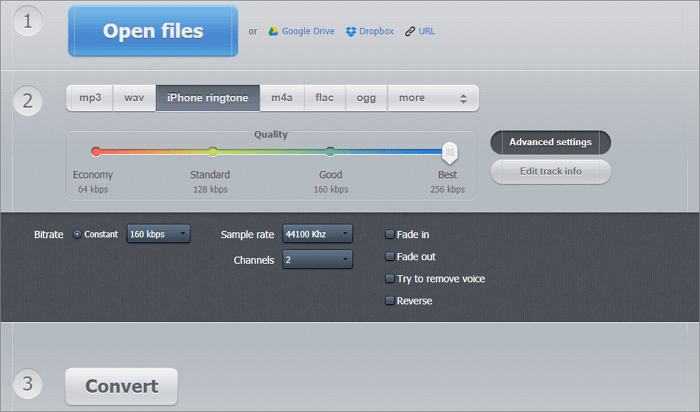Select the Constant bitrate radio button
This screenshot has height=412, width=700.
pos(77,235)
